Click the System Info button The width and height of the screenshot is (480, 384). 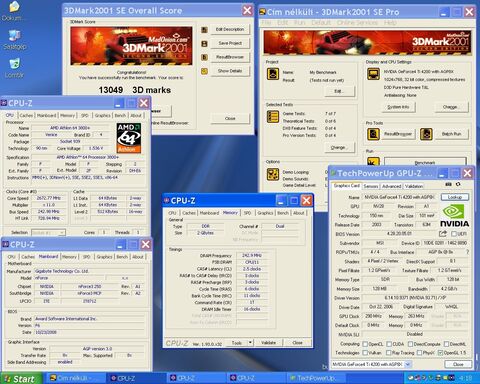tap(398, 107)
